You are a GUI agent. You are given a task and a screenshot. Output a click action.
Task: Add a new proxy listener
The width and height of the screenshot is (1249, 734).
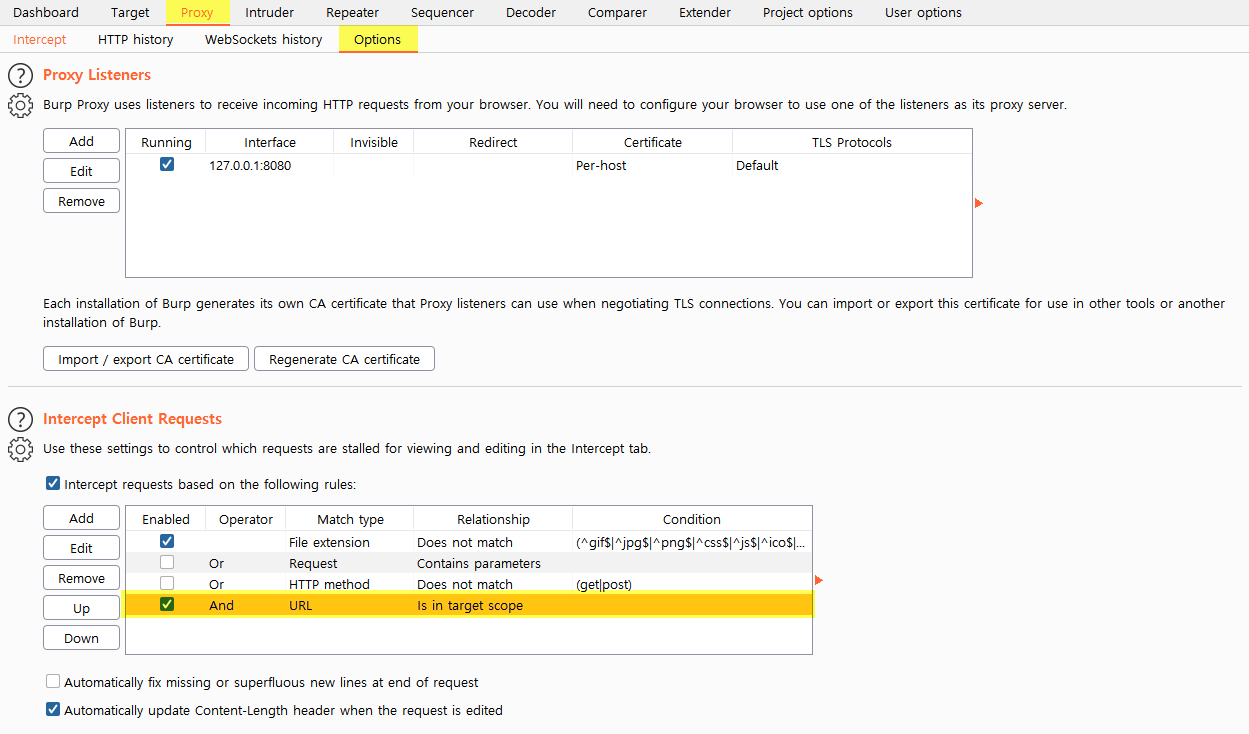82,141
